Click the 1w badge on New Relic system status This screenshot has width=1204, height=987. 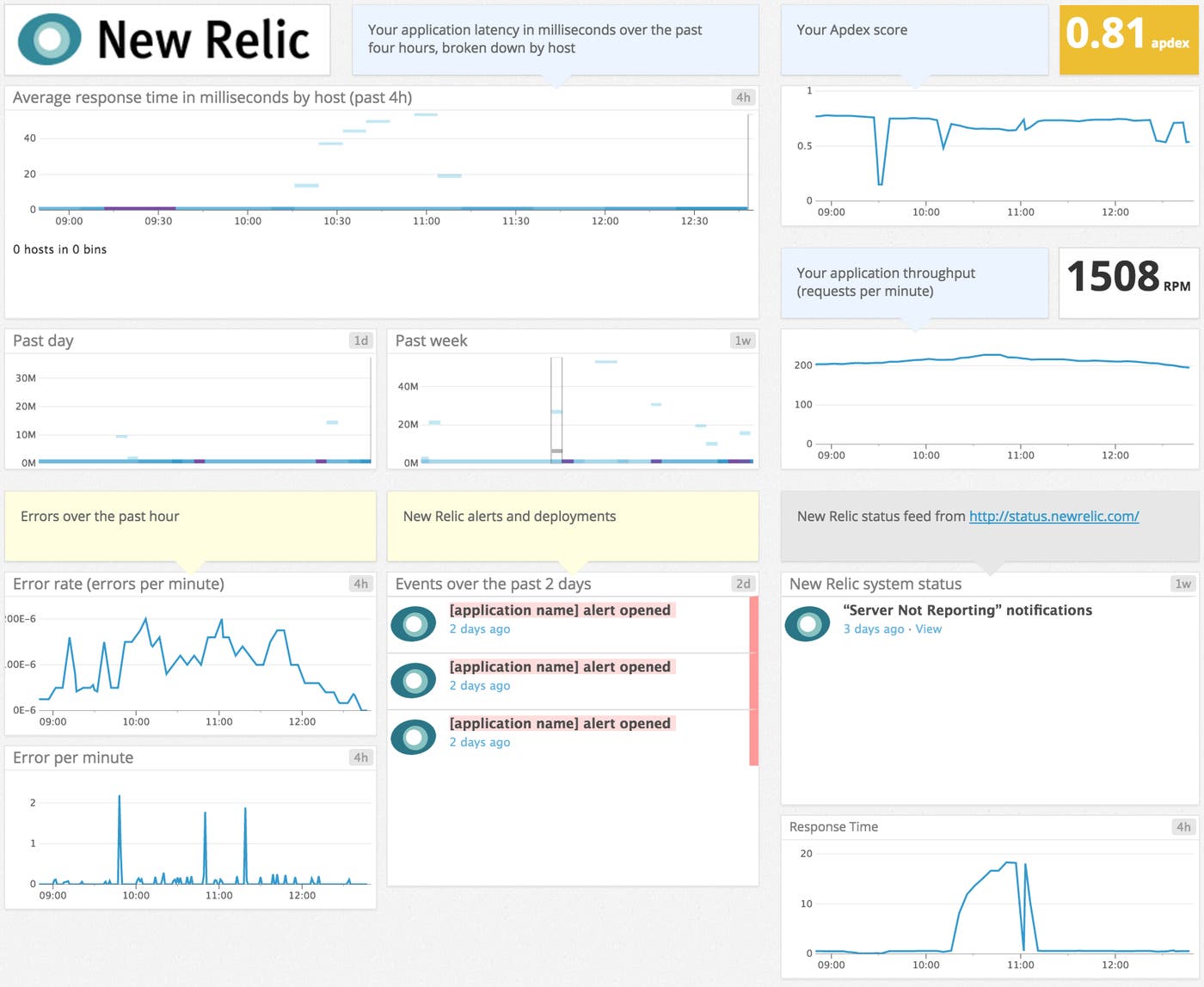pos(1183,584)
